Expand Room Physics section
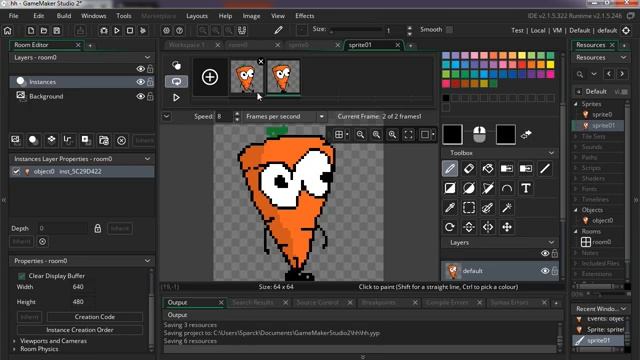640x360 pixels. 15,349
